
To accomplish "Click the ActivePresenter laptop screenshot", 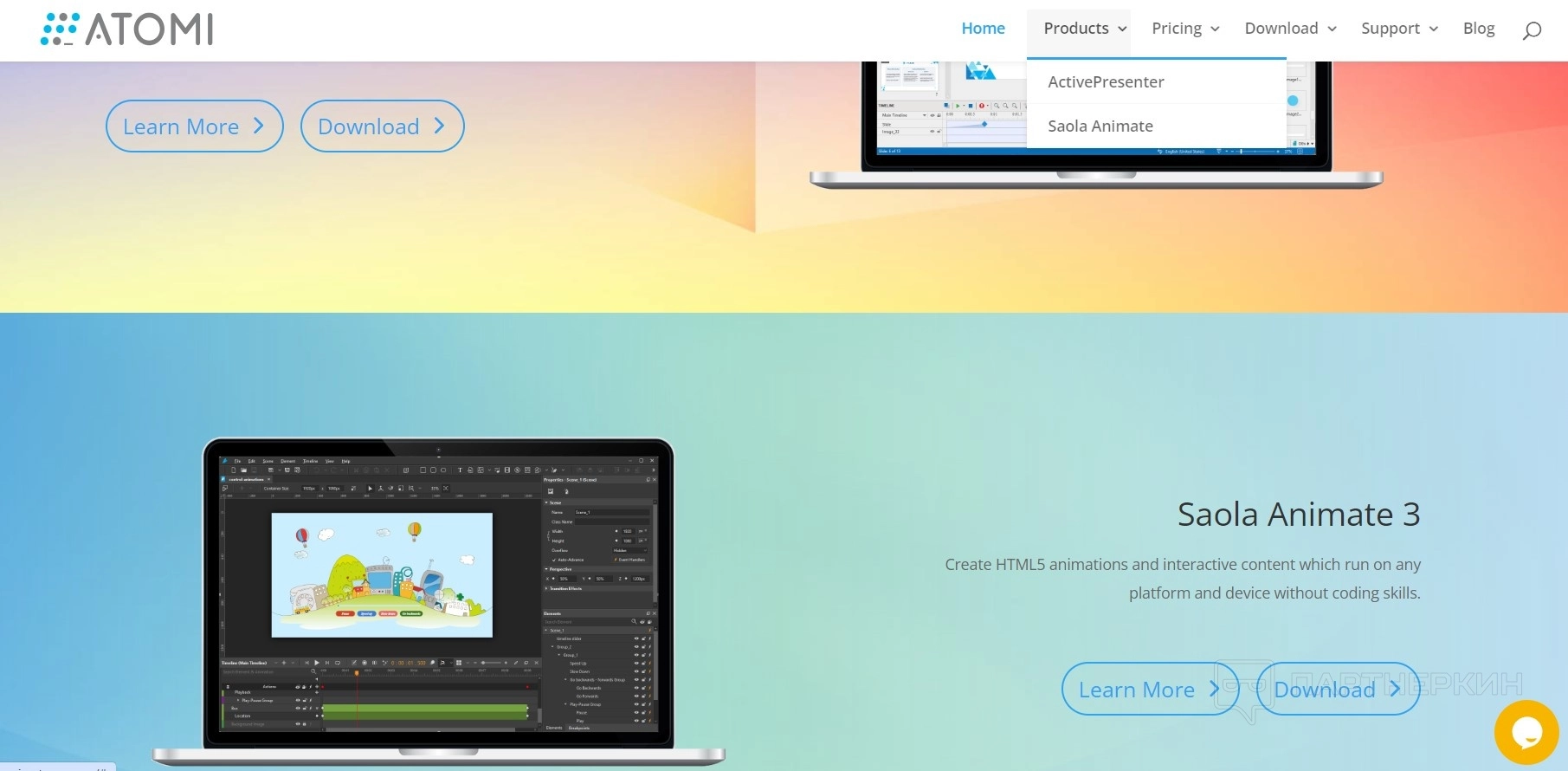I will pyautogui.click(x=1096, y=124).
